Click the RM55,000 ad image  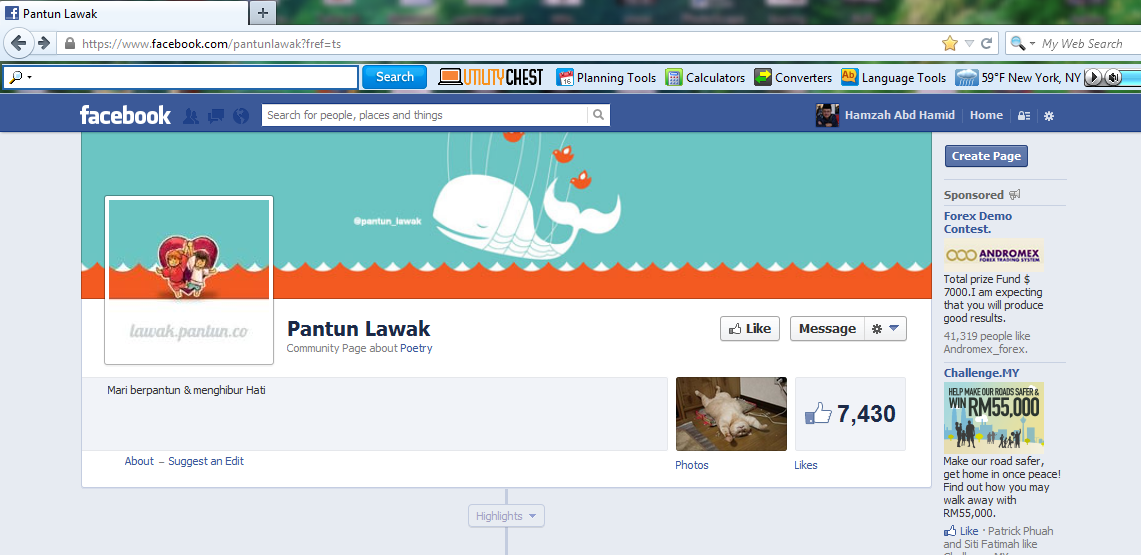pos(994,418)
